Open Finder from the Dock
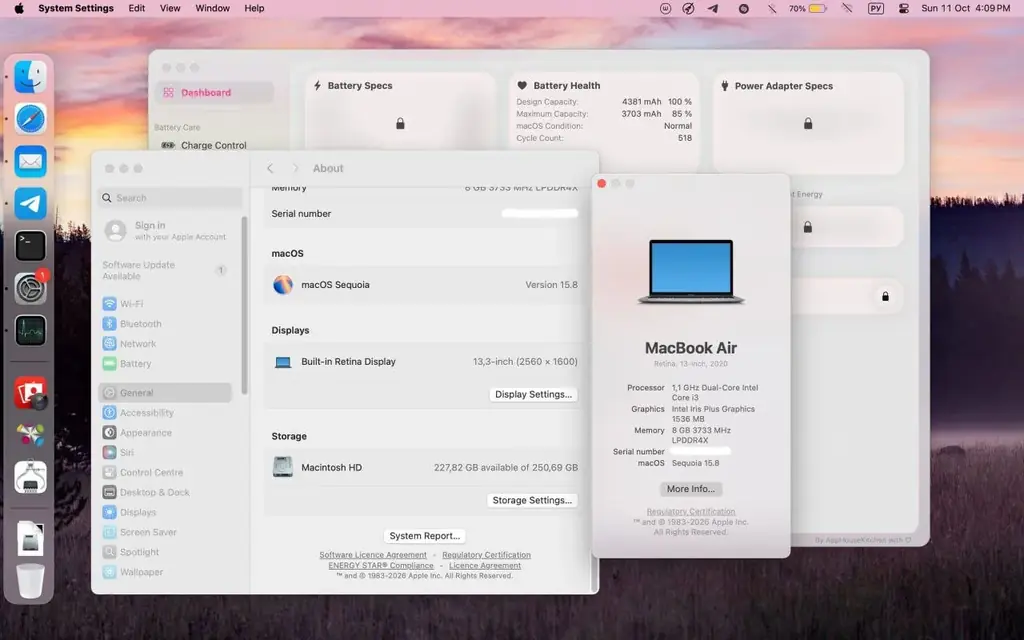The width and height of the screenshot is (1024, 640). (30, 76)
